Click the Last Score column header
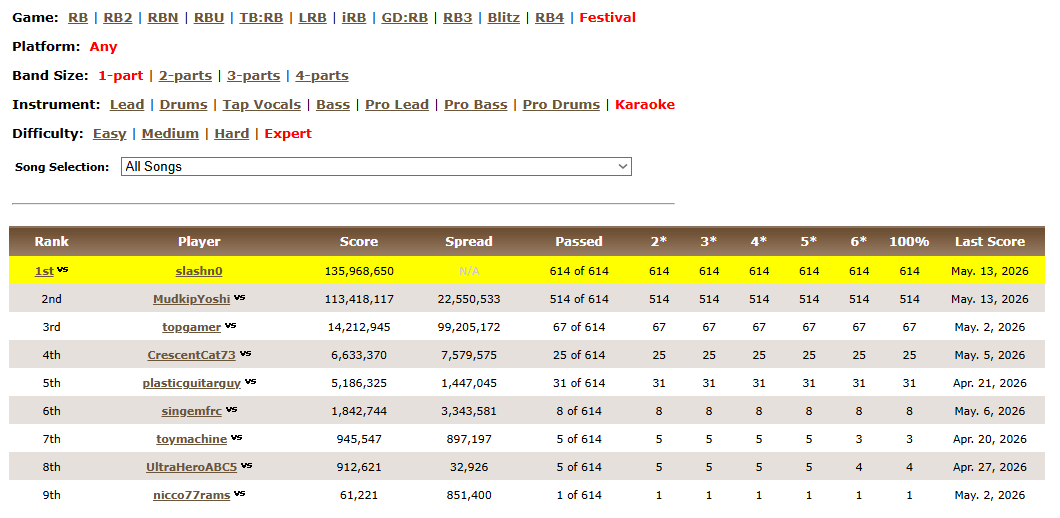The width and height of the screenshot is (1060, 518). pyautogui.click(x=990, y=241)
